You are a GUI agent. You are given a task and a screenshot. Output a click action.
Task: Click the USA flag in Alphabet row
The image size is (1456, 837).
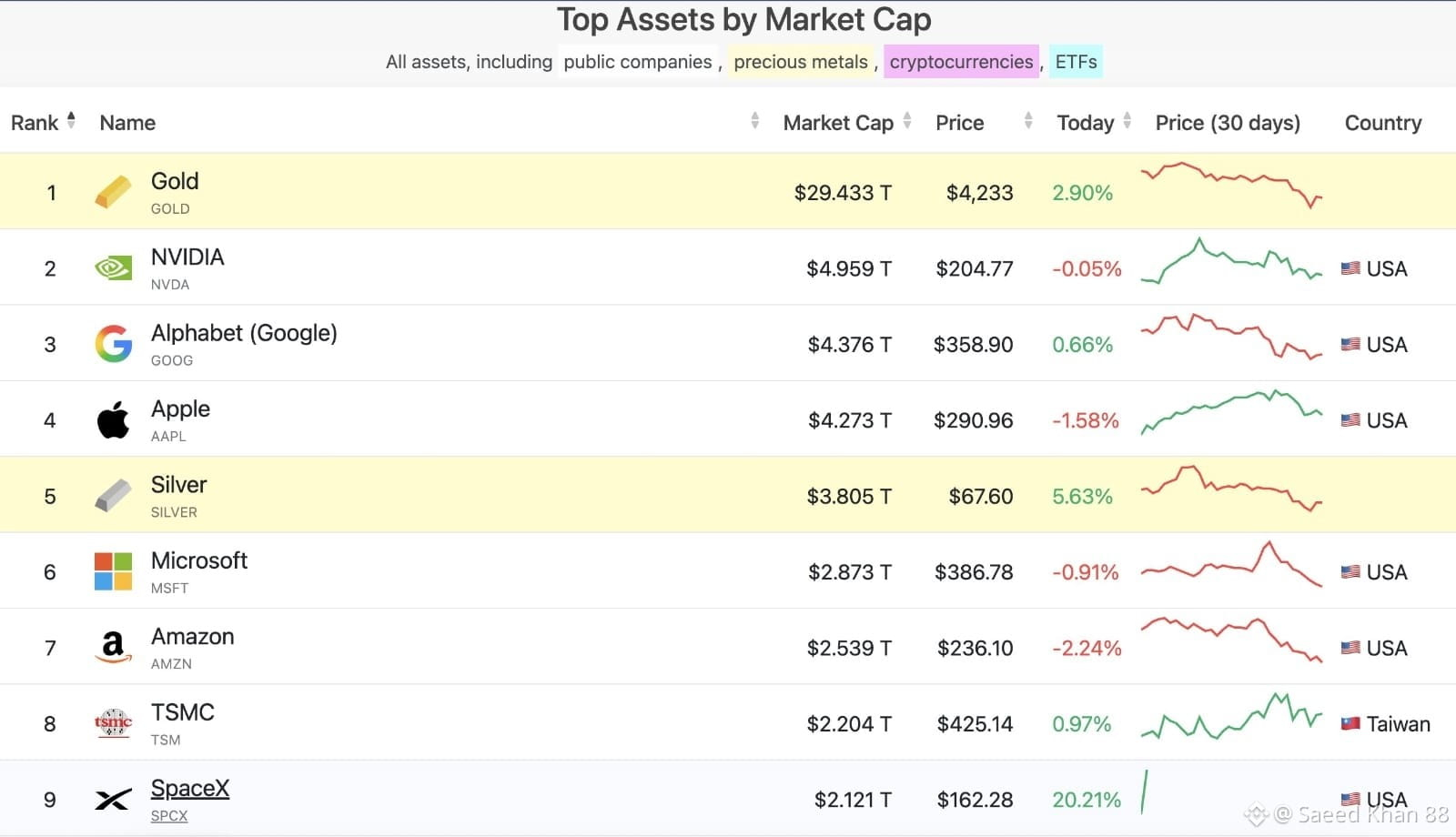pos(1350,344)
